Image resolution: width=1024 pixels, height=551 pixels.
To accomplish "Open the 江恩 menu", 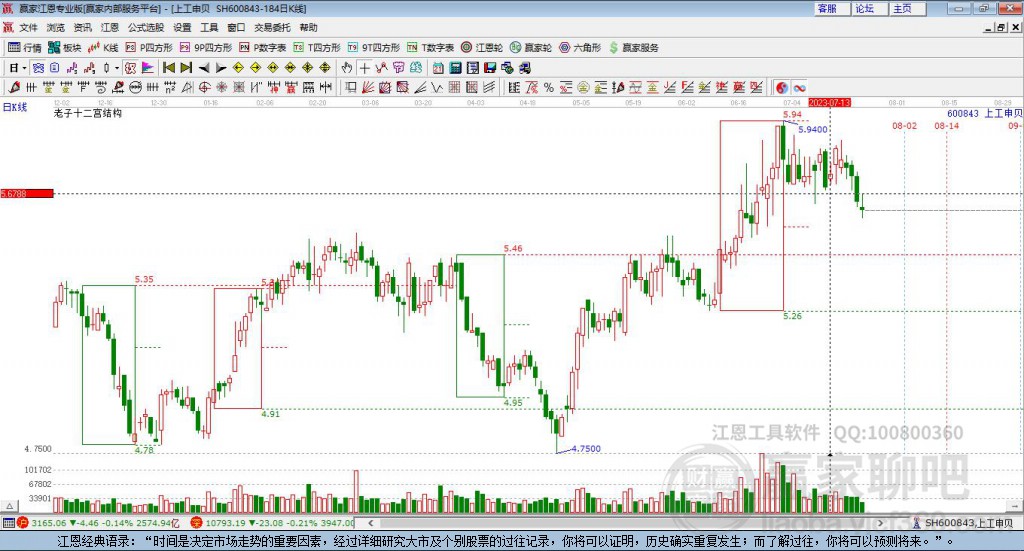I will tap(110, 27).
